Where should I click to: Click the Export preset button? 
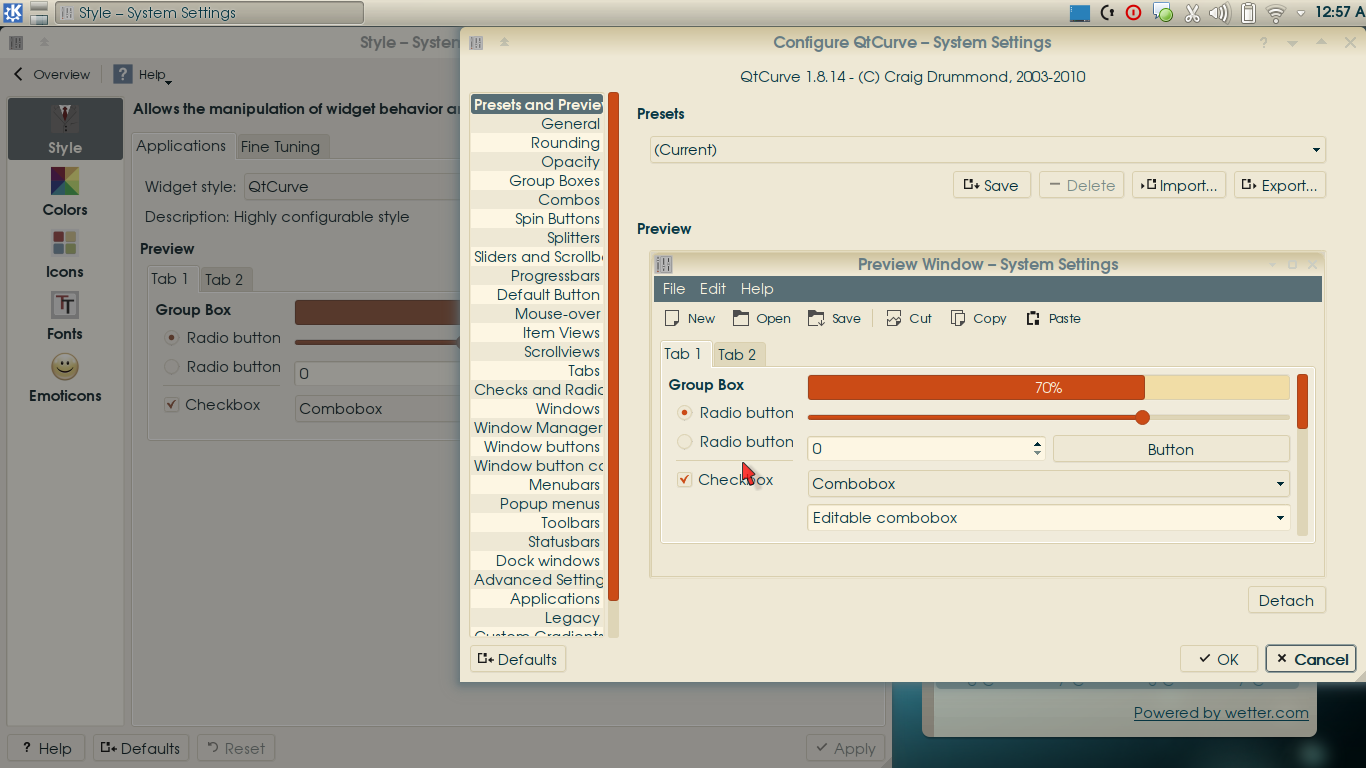(1280, 185)
